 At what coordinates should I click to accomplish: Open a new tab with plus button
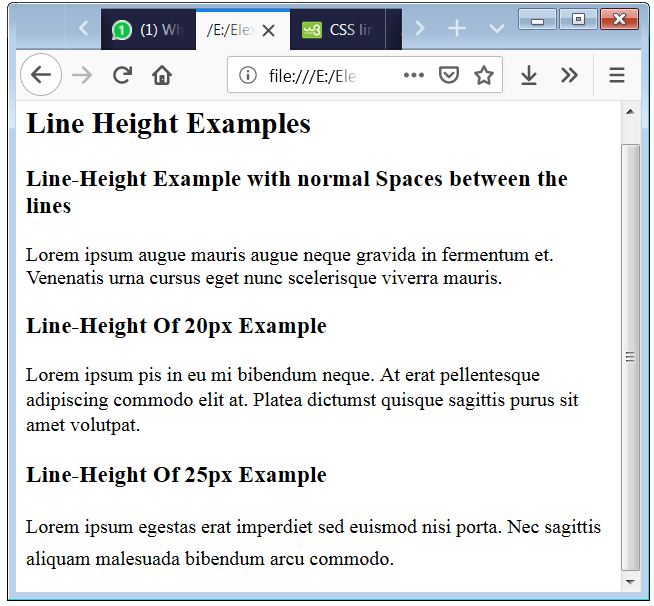457,29
